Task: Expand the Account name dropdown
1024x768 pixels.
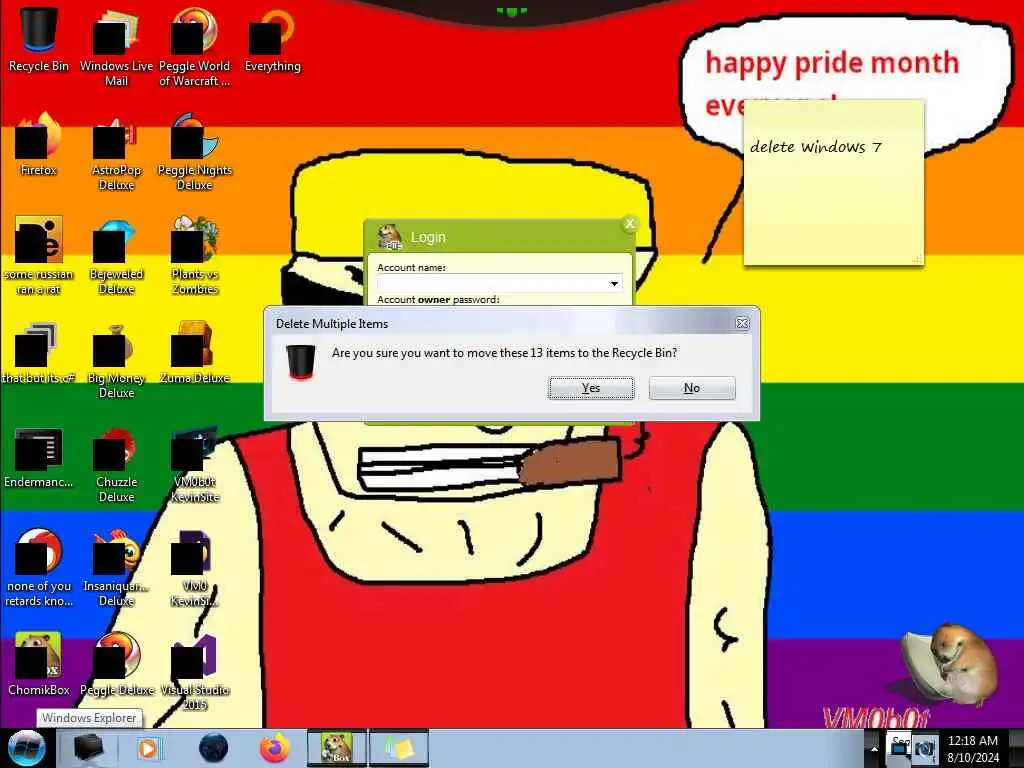Action: click(614, 283)
